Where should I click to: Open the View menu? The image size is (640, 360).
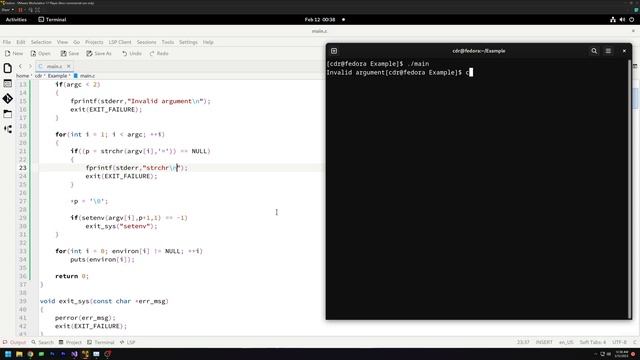(62, 42)
